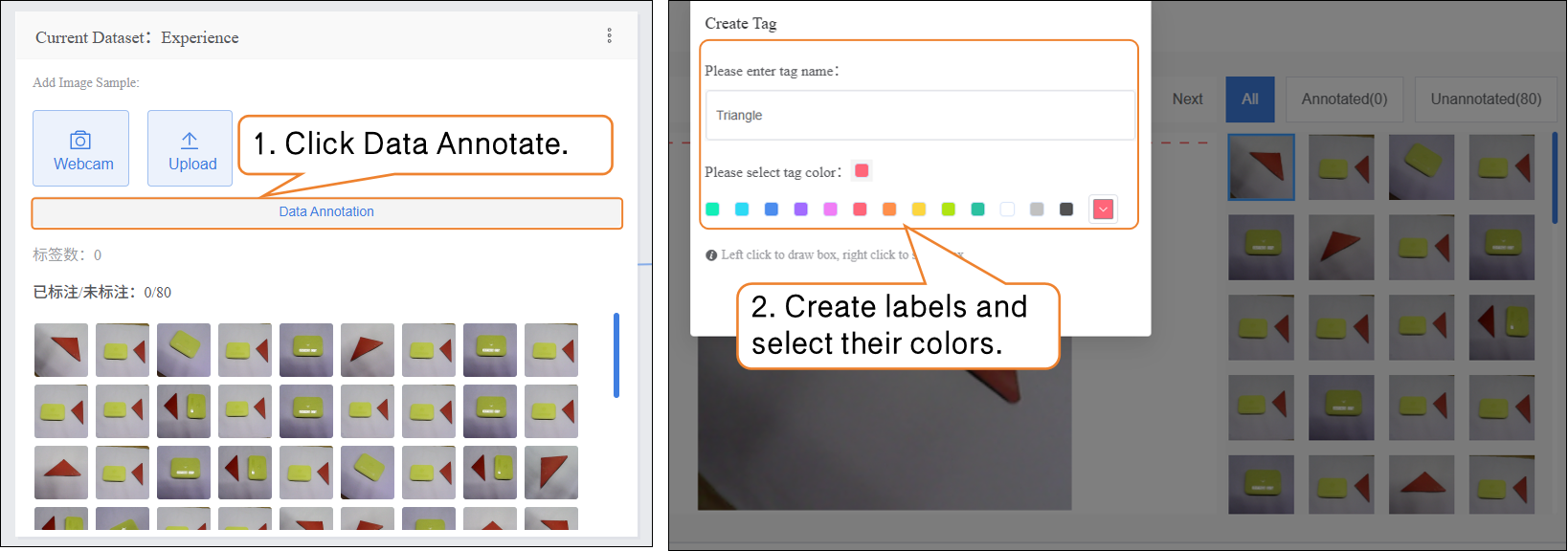Expand the custom color picker dropdown
The image size is (1568, 551).
(1103, 209)
